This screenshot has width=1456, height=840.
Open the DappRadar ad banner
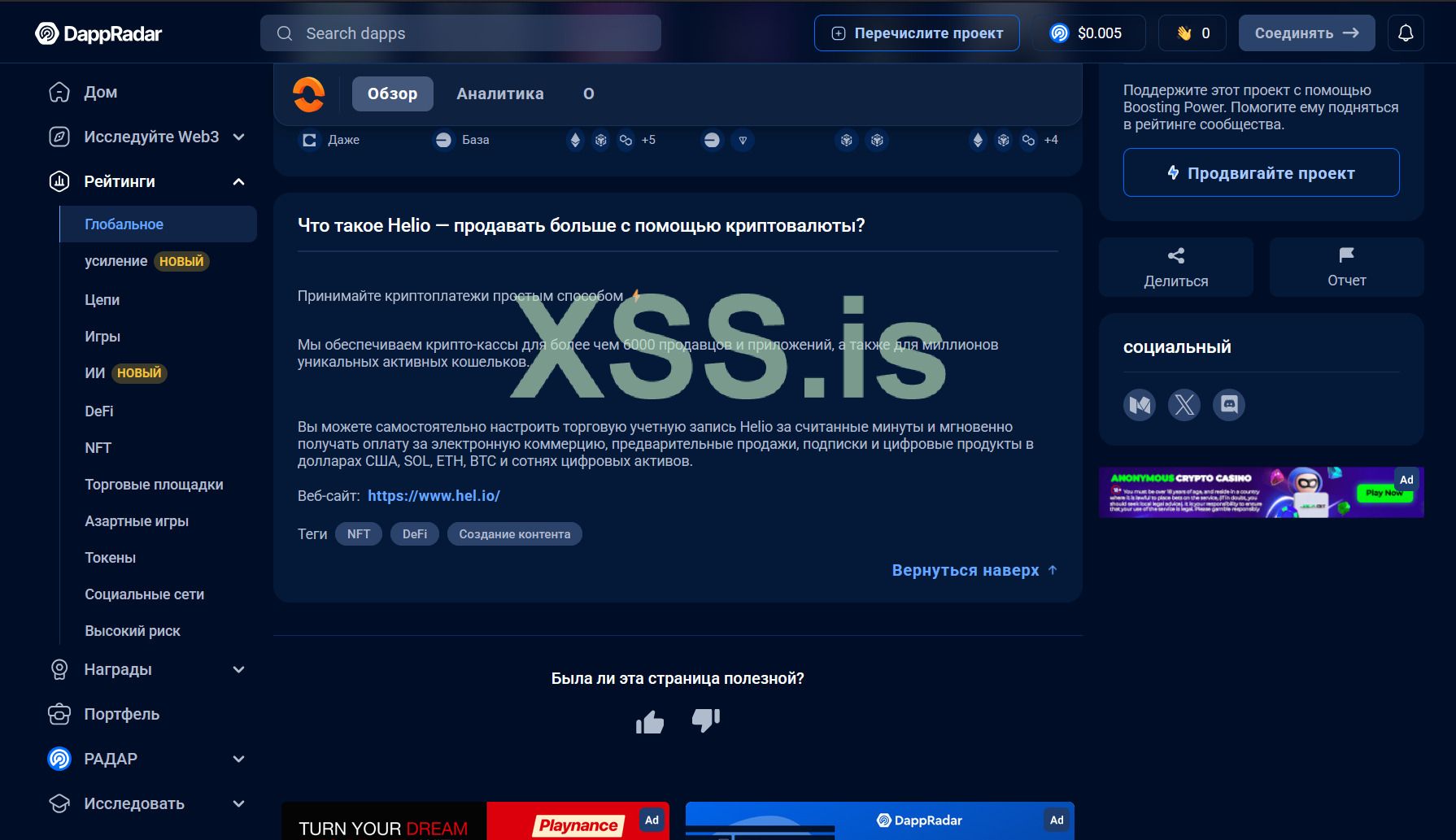click(880, 821)
